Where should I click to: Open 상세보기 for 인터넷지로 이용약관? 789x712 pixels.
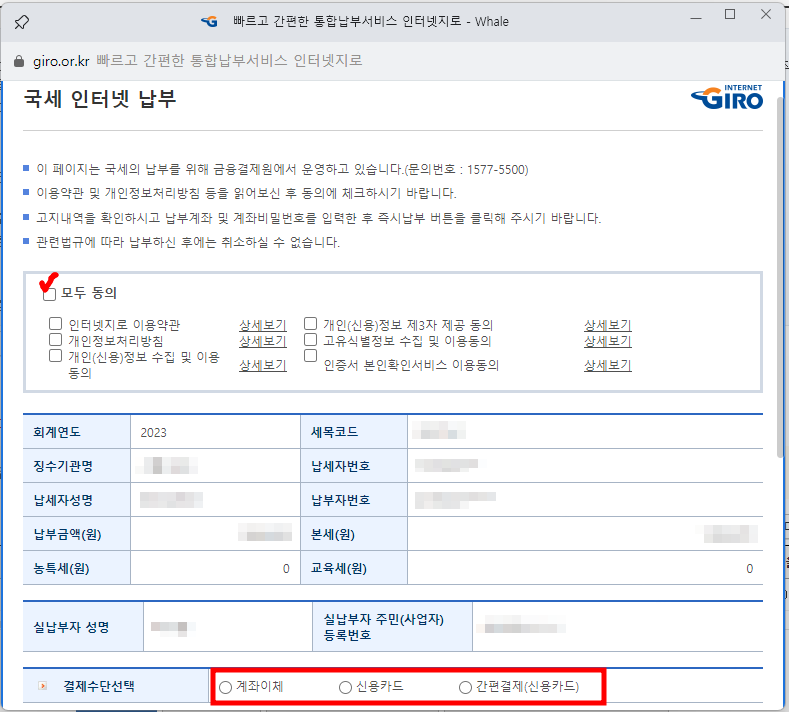[263, 325]
